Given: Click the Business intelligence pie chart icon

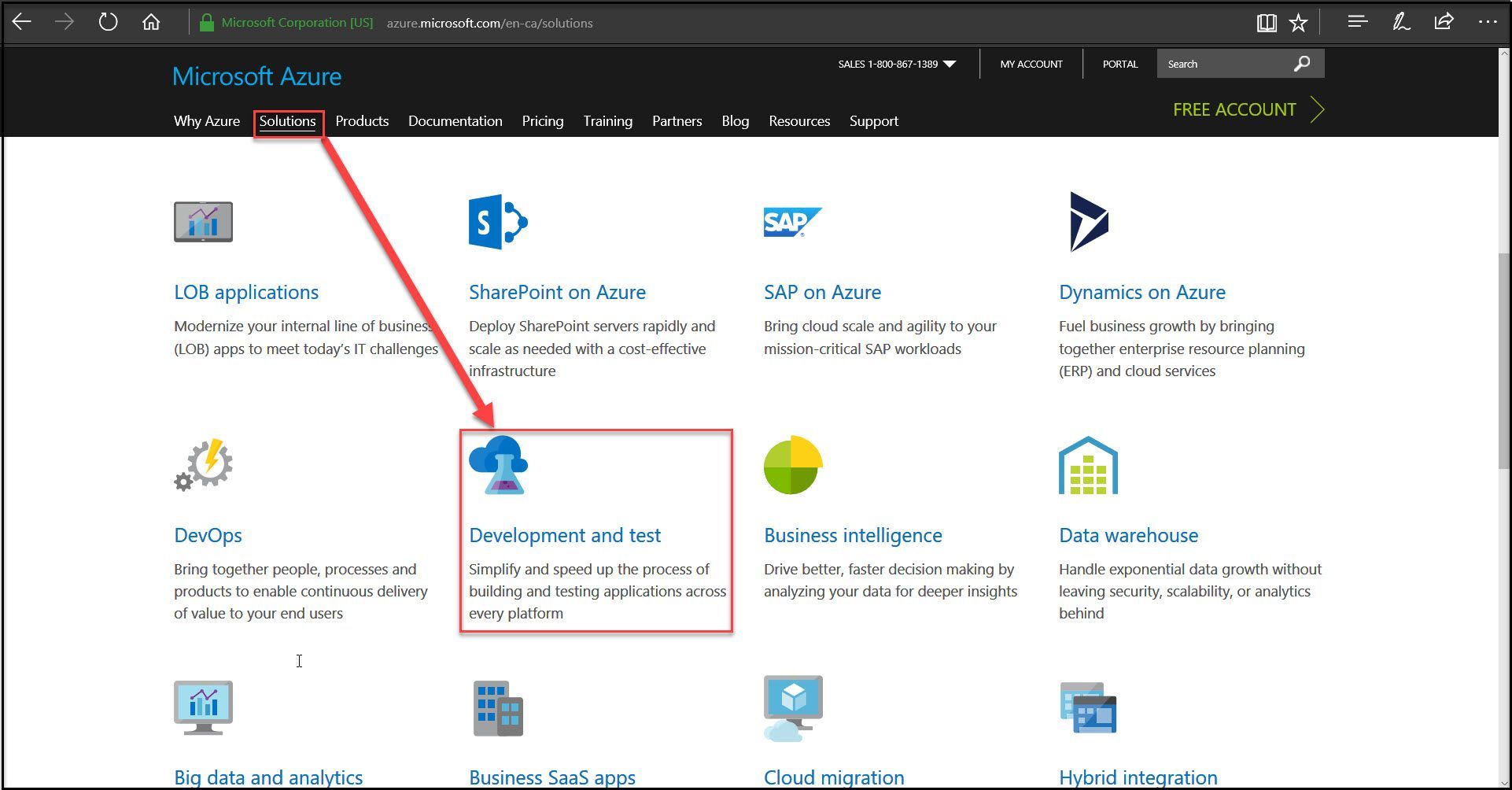Looking at the screenshot, I should pyautogui.click(x=792, y=465).
